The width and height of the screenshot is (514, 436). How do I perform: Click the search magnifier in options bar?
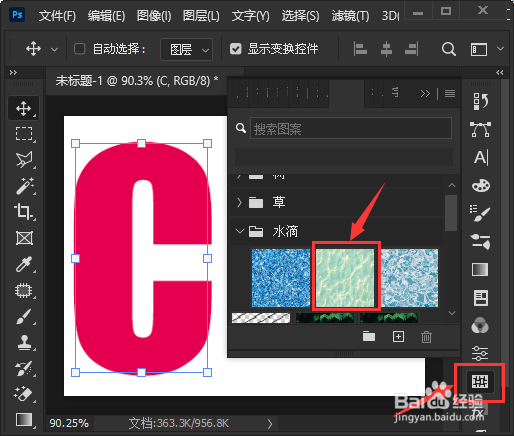pos(449,49)
